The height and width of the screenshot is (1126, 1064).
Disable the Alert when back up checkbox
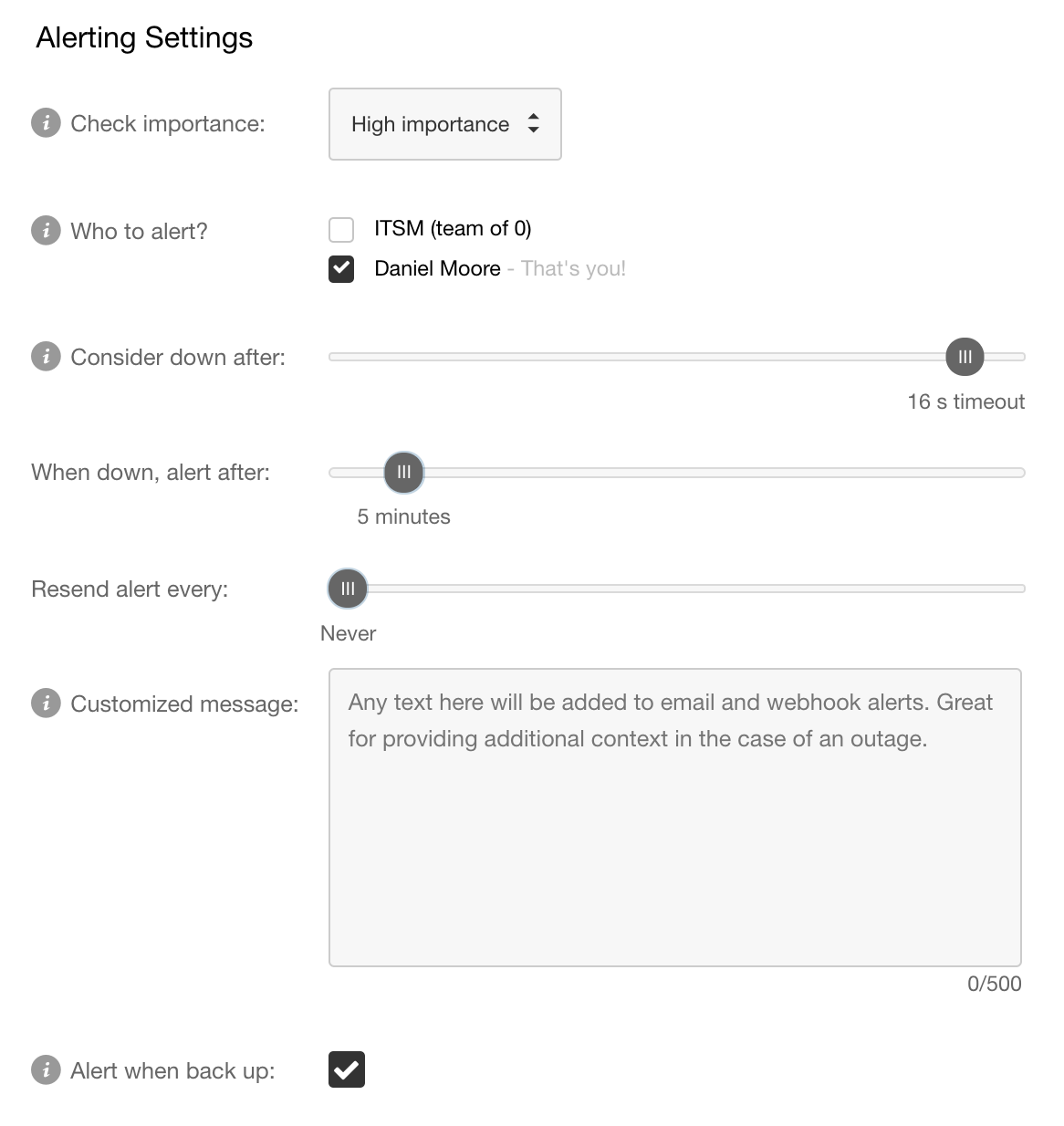pyautogui.click(x=346, y=1069)
